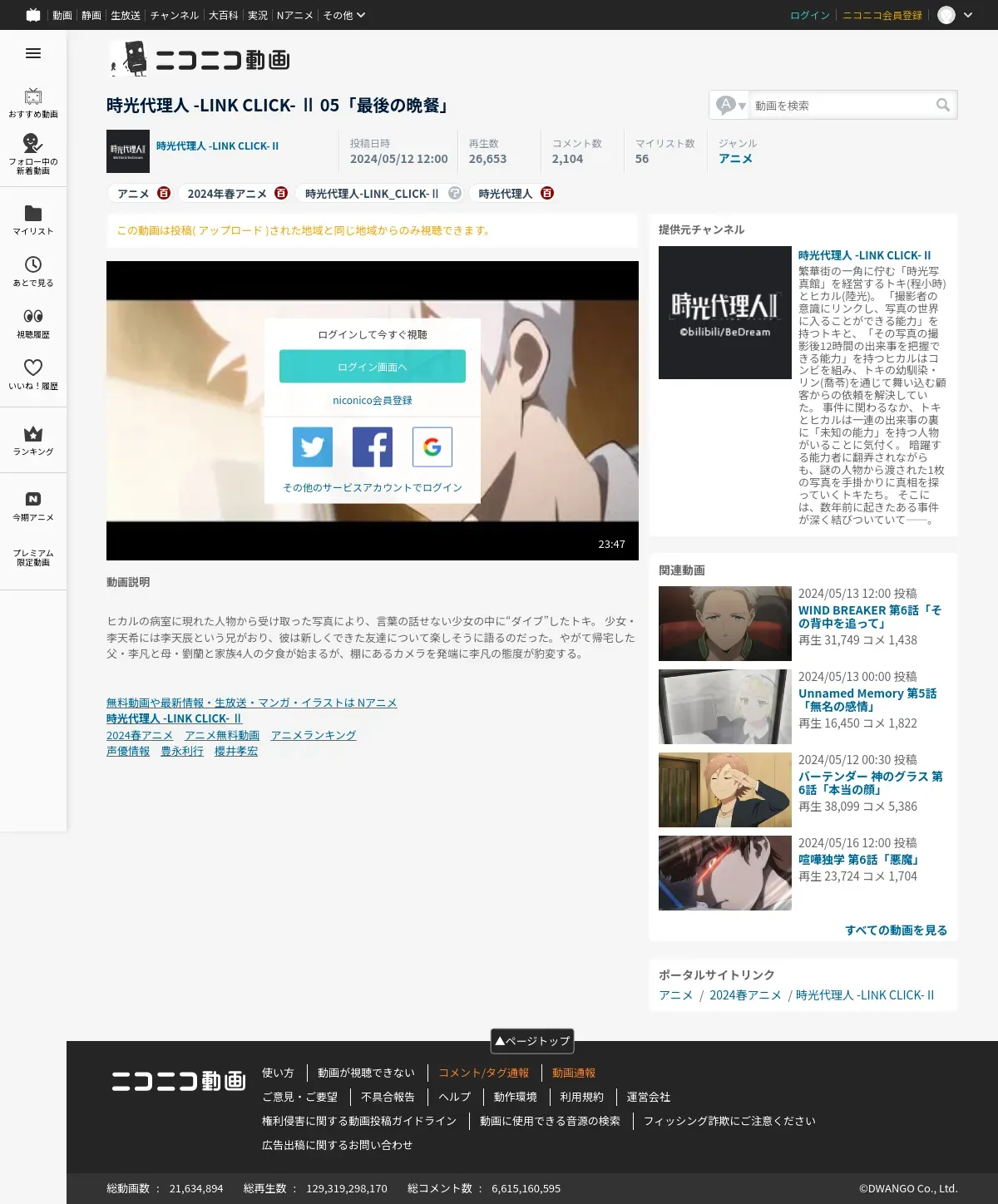Click the ログイン画面へ button
This screenshot has width=998, height=1204.
coord(373,367)
